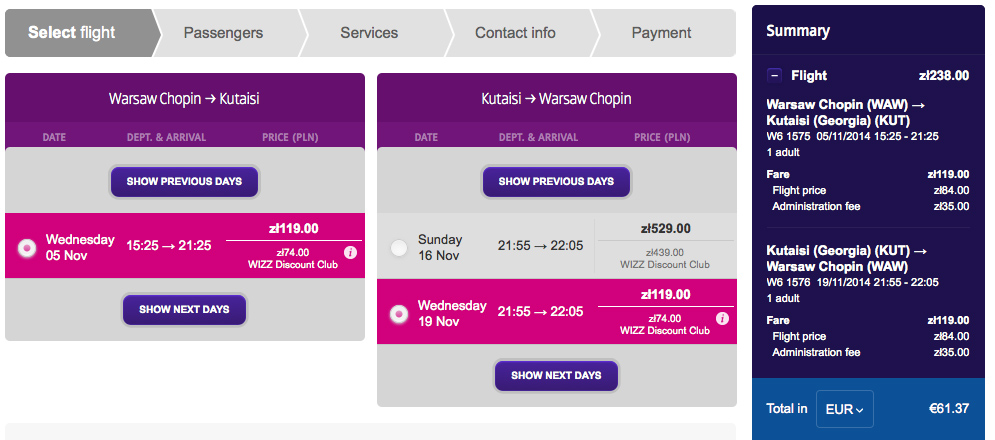Open the Contact info step

point(515,33)
